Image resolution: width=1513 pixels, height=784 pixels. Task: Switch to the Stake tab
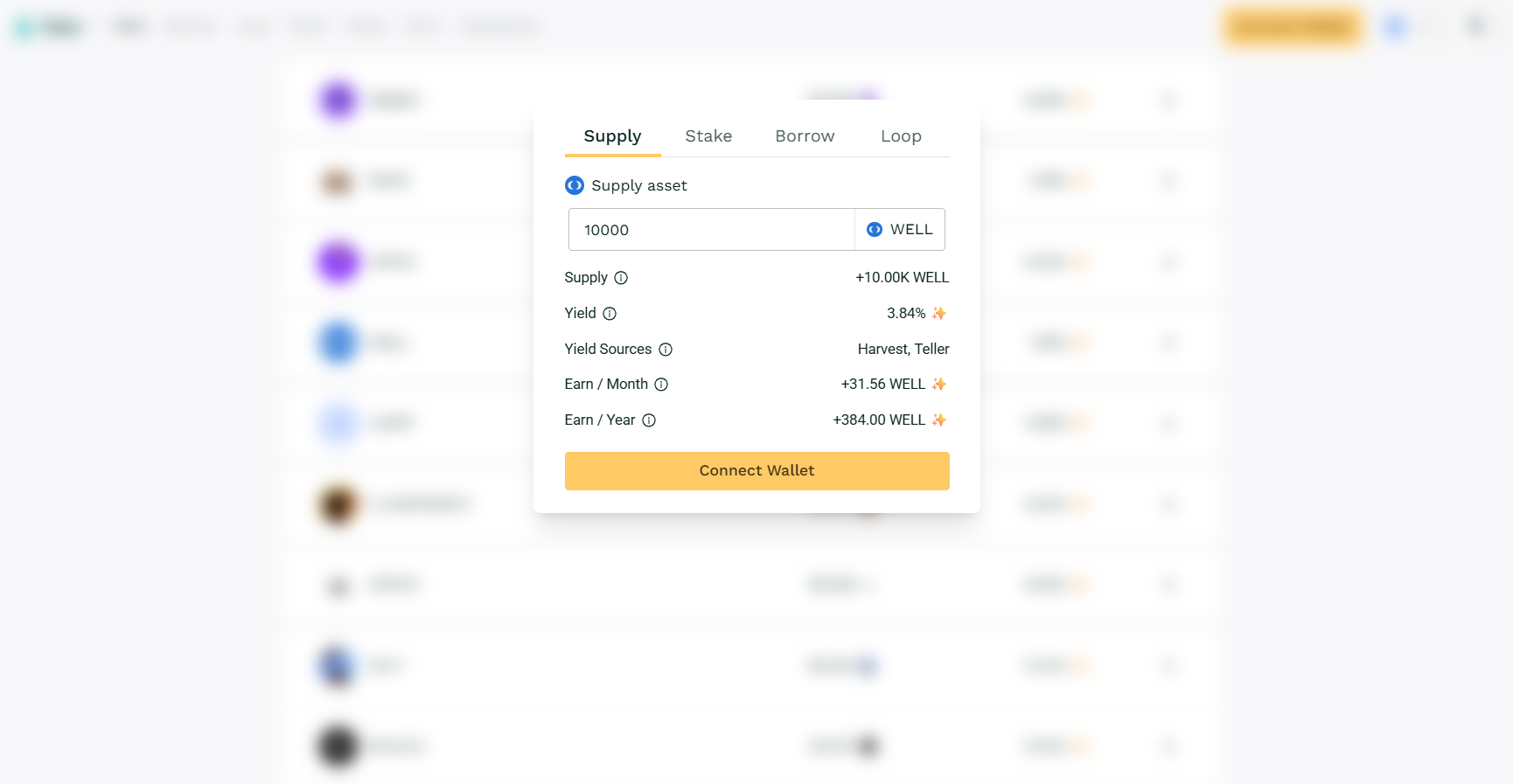708,136
